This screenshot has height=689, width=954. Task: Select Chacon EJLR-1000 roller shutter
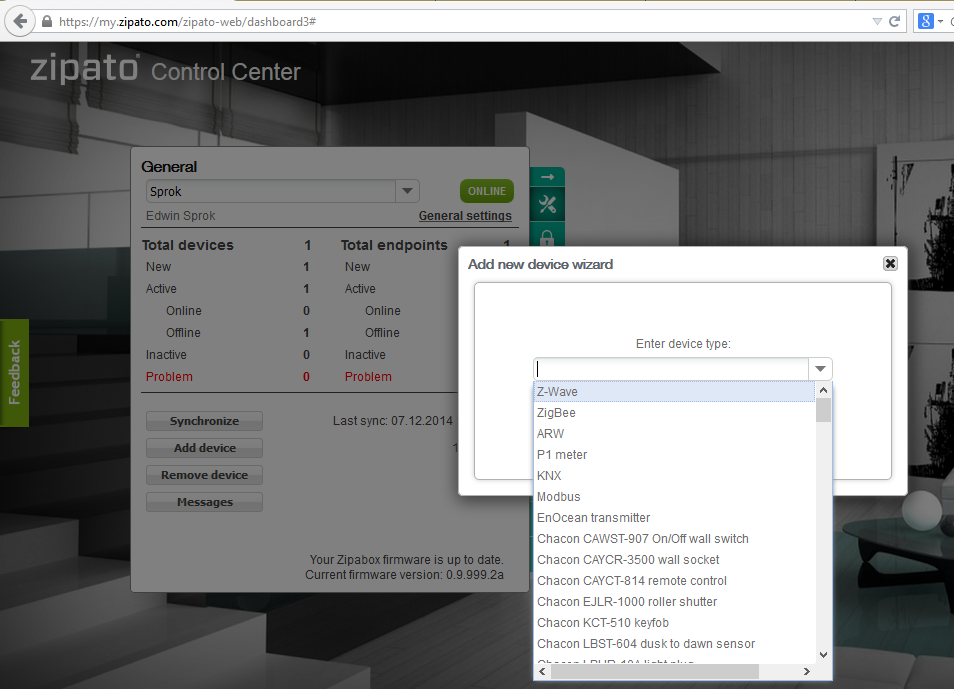pyautogui.click(x=674, y=602)
